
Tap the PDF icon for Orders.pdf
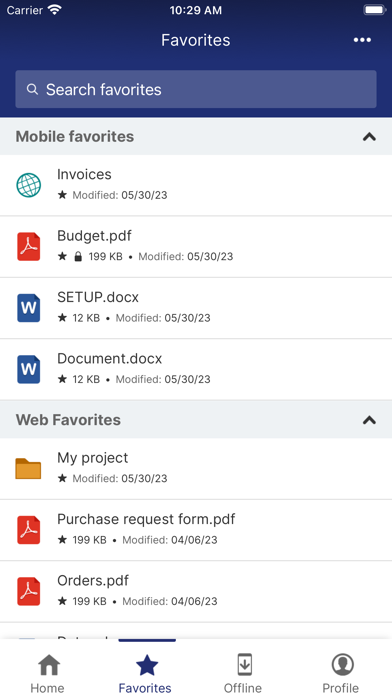click(x=29, y=592)
